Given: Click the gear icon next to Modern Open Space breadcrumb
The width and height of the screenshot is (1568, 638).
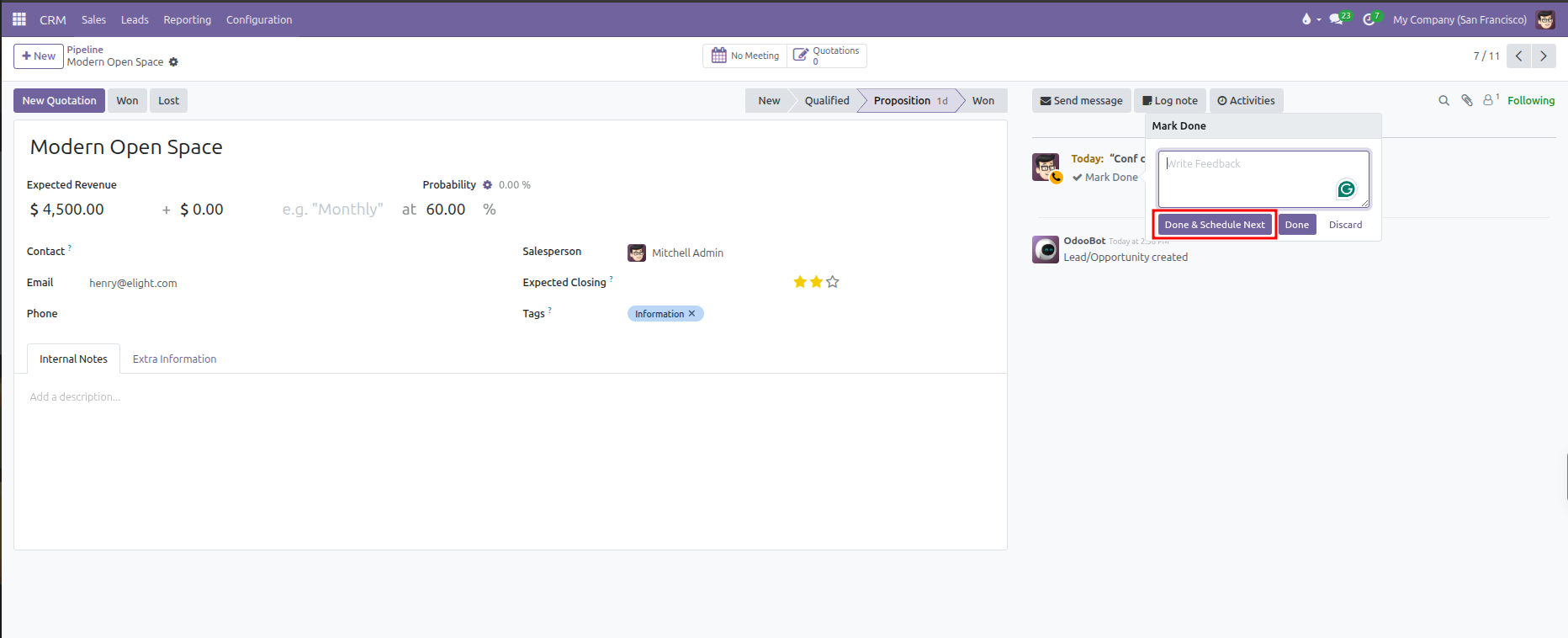Looking at the screenshot, I should 173,62.
